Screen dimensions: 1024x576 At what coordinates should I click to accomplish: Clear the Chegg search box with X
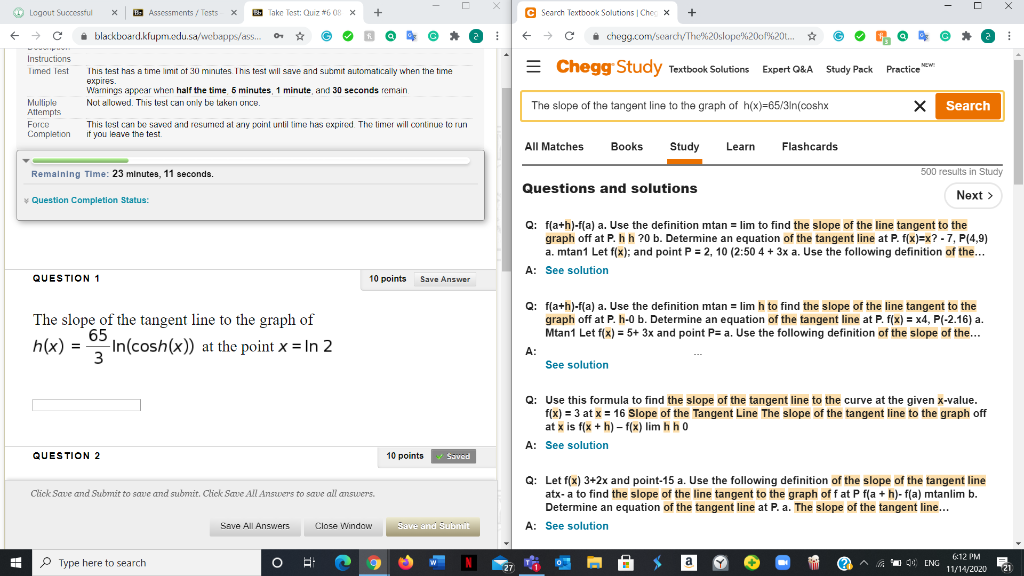920,106
